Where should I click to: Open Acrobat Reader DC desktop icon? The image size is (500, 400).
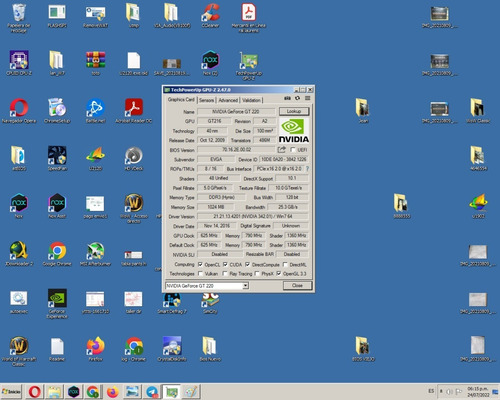click(134, 111)
